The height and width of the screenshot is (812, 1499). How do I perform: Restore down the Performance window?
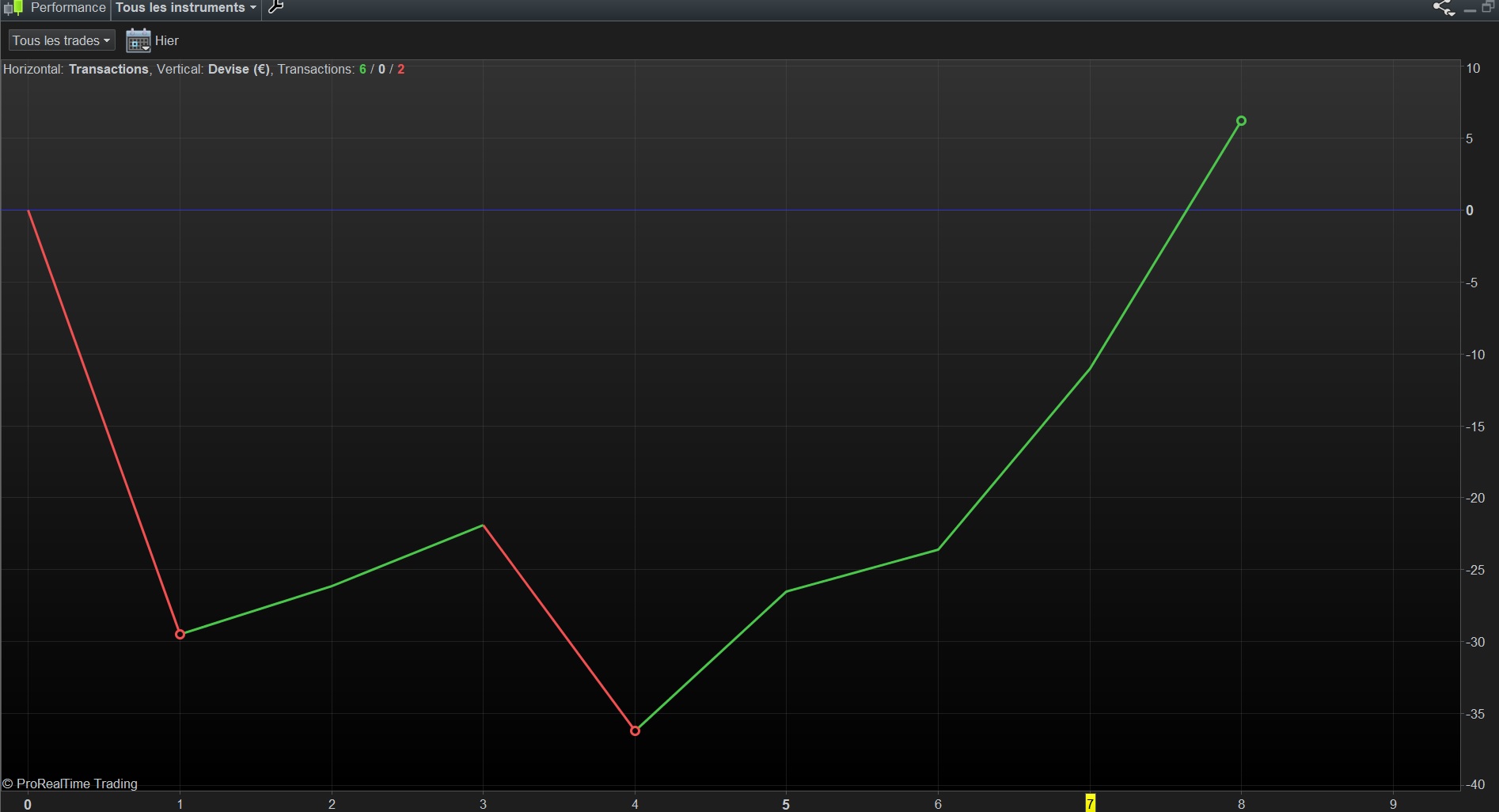pos(1488,7)
